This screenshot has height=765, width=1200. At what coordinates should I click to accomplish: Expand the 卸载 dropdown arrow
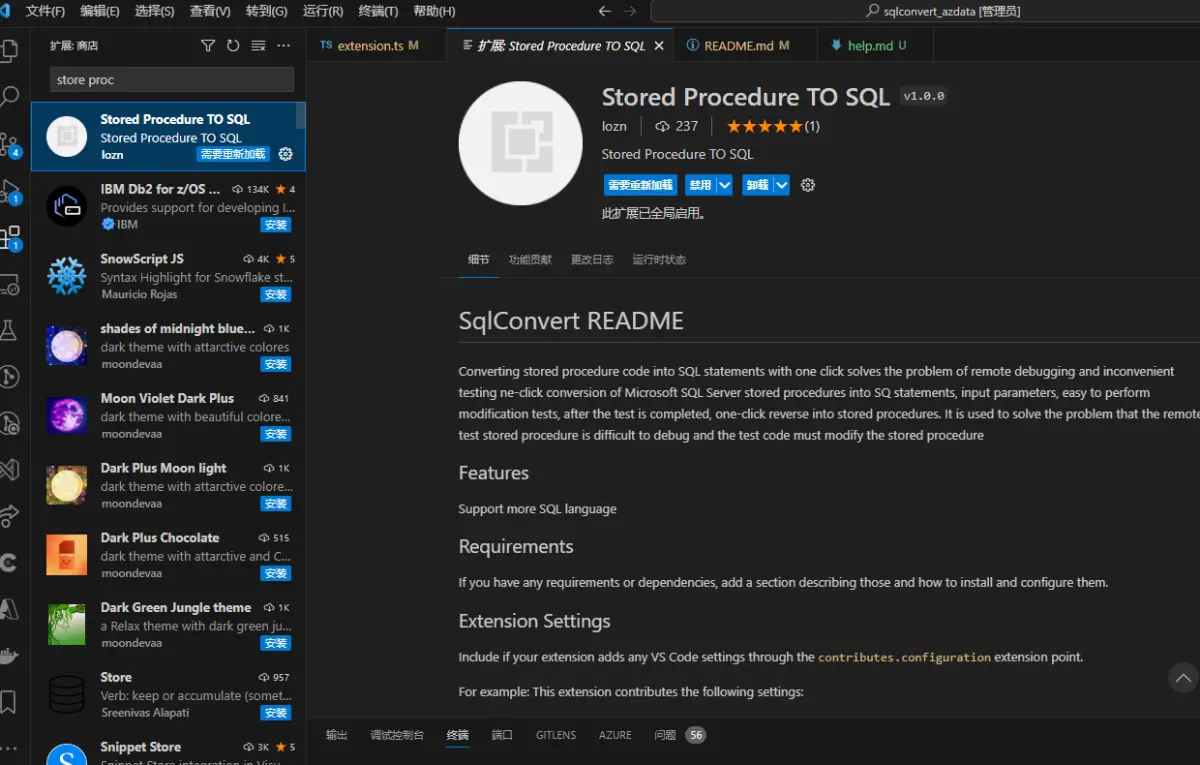pyautogui.click(x=782, y=185)
